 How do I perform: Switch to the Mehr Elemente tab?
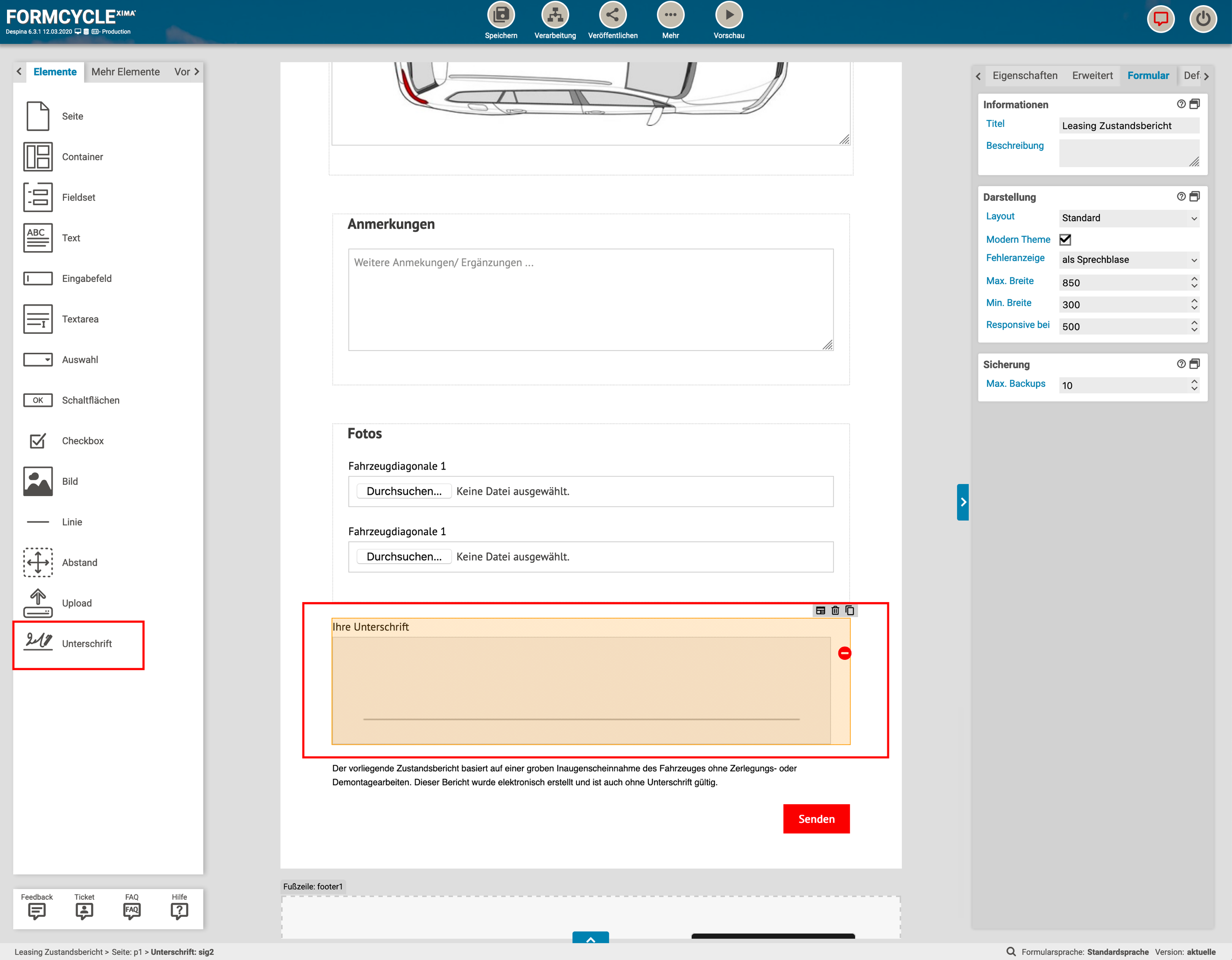coord(125,71)
